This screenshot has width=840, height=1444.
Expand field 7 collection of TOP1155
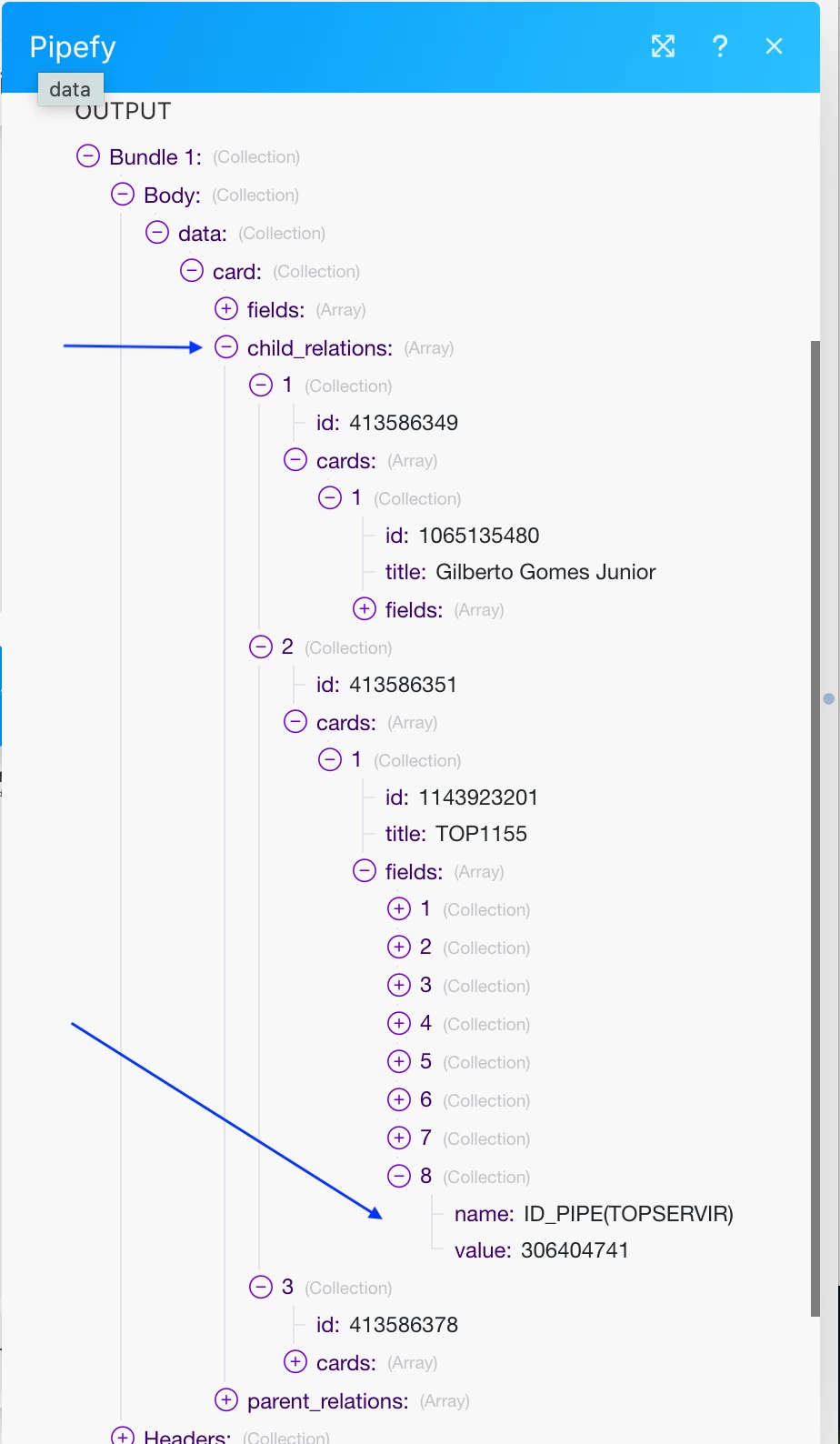(399, 1138)
